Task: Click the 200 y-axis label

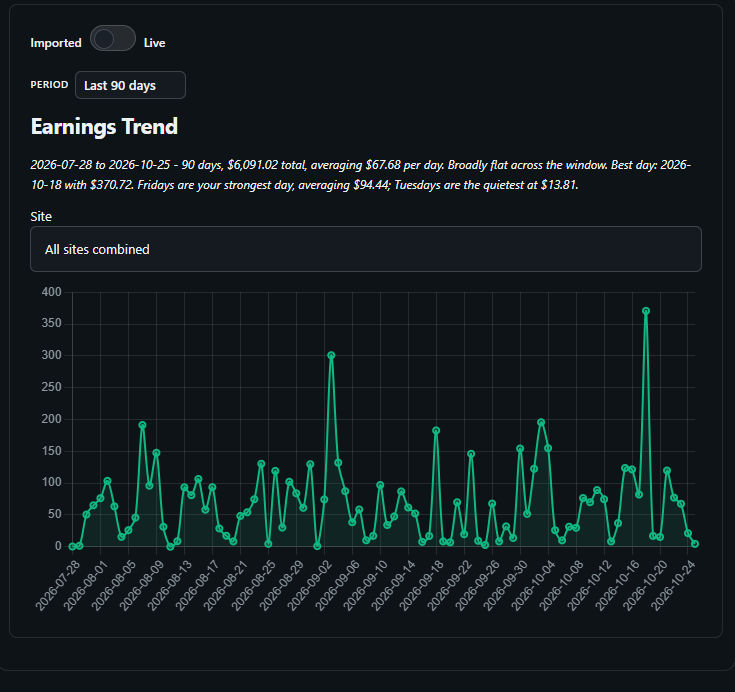Action: tap(52, 419)
